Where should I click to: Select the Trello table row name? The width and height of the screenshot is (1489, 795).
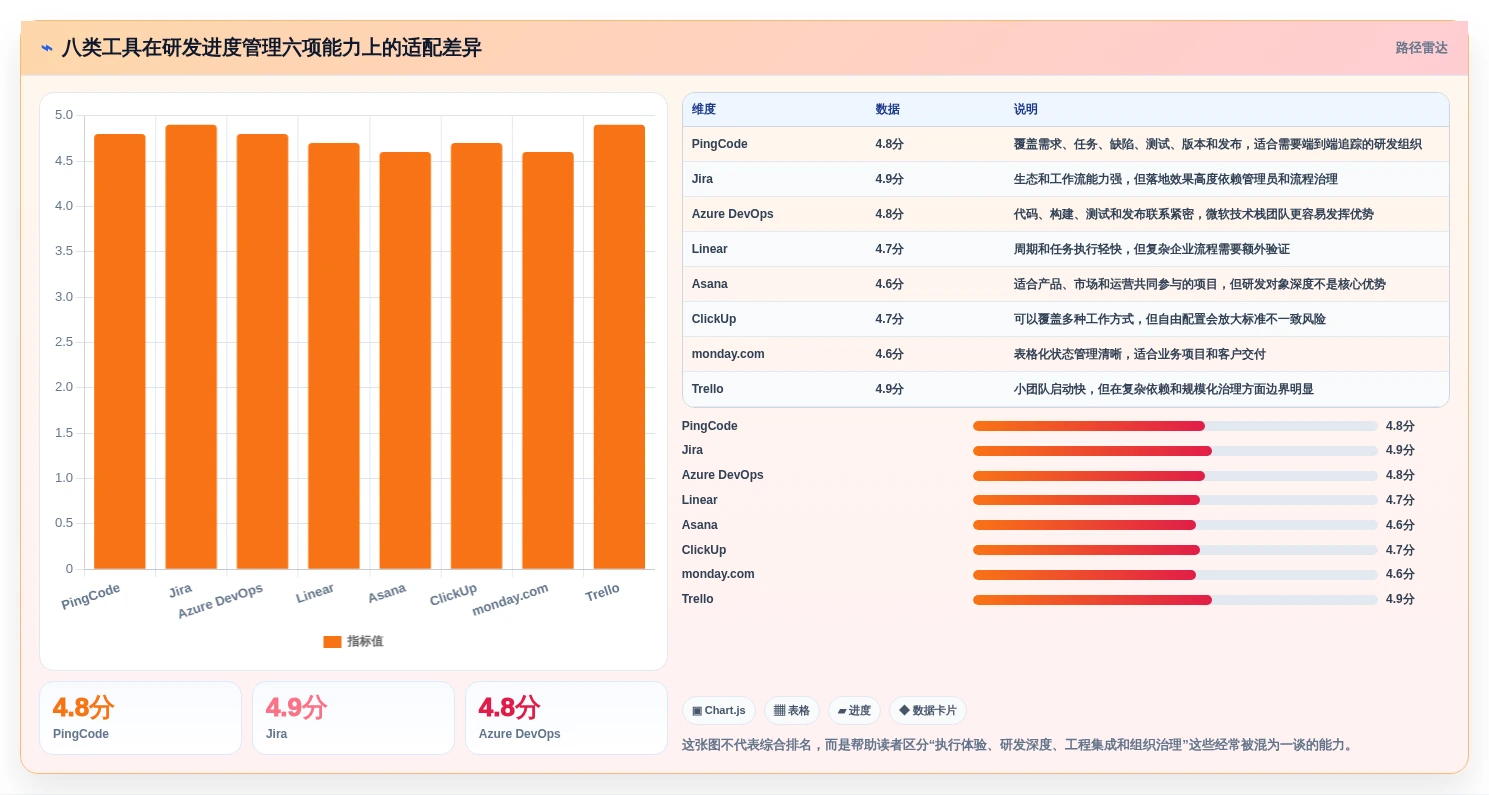tap(708, 389)
